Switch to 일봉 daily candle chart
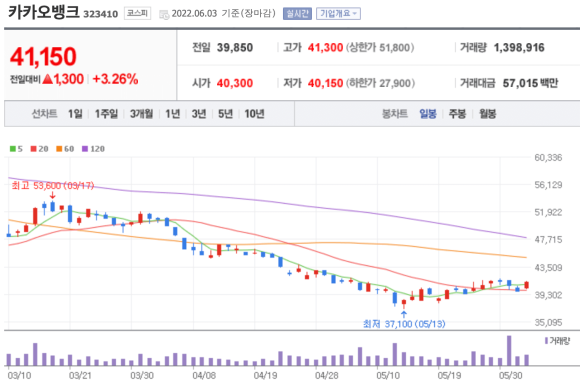 (x=428, y=114)
